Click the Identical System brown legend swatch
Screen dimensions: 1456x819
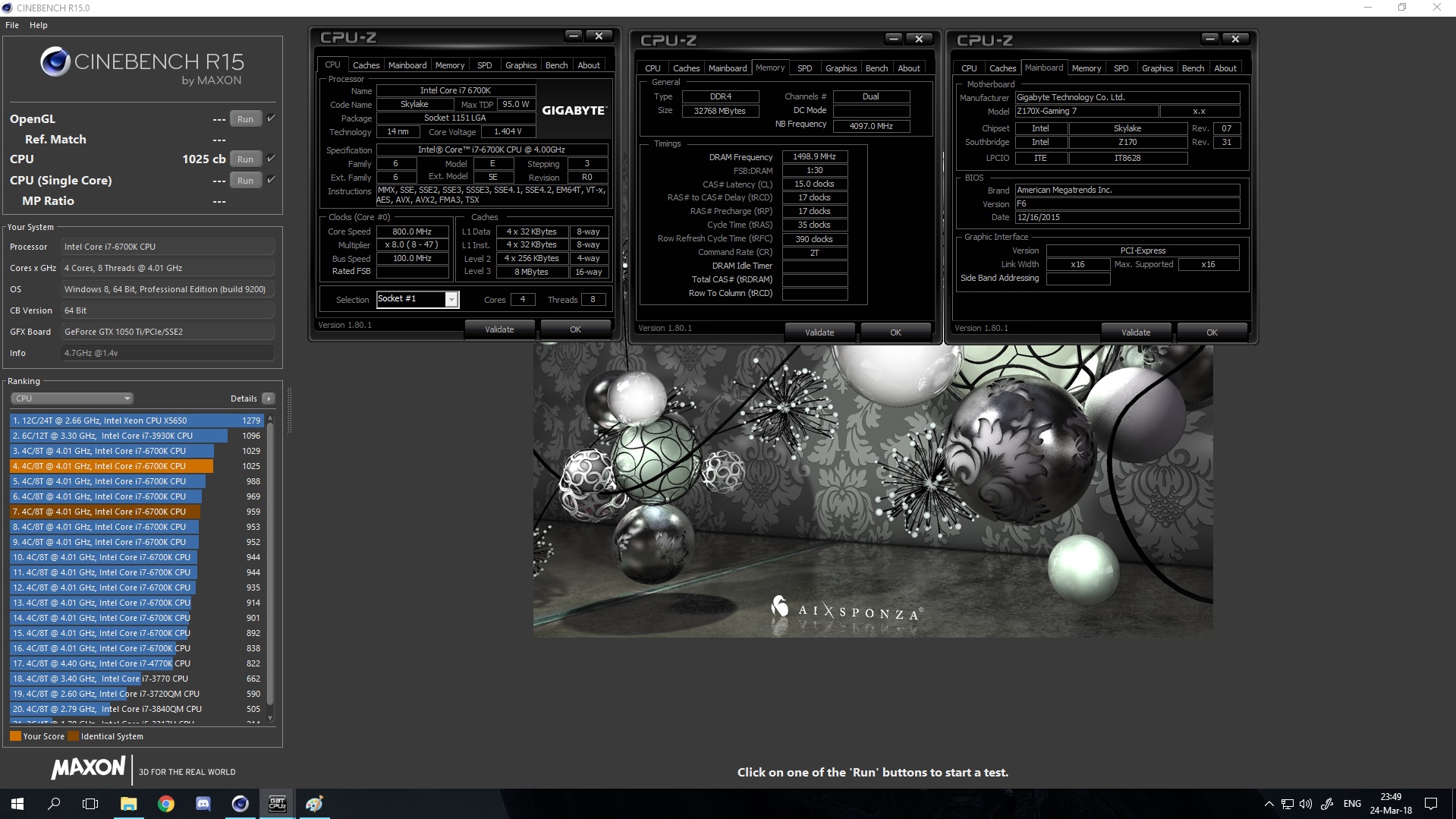pos(73,736)
